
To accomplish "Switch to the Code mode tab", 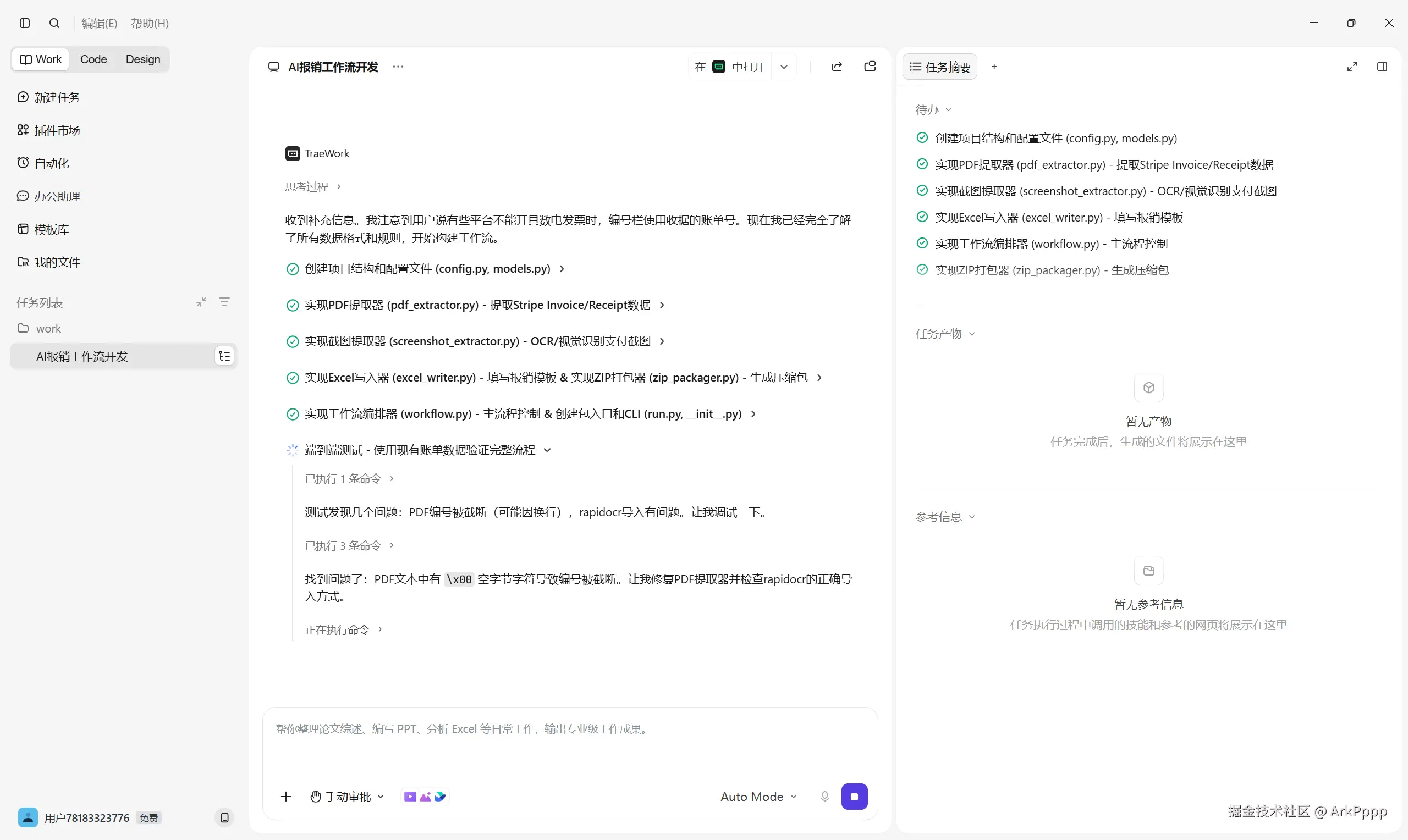I will point(94,59).
